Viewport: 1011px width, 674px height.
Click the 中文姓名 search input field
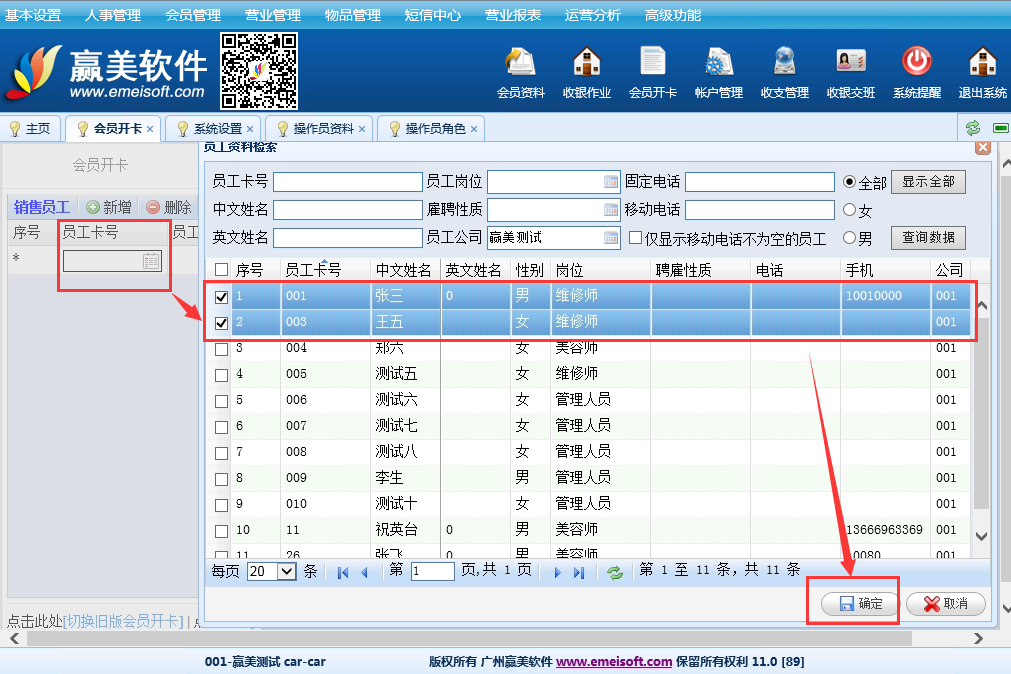(347, 210)
